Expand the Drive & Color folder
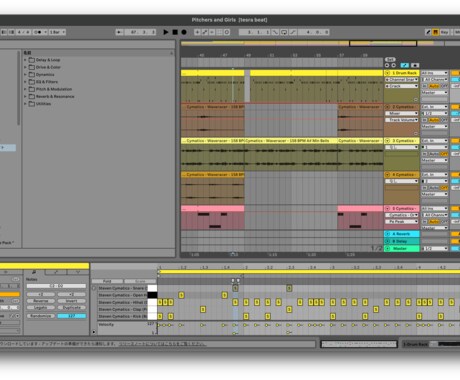This screenshot has width=460, height=380. point(25,67)
